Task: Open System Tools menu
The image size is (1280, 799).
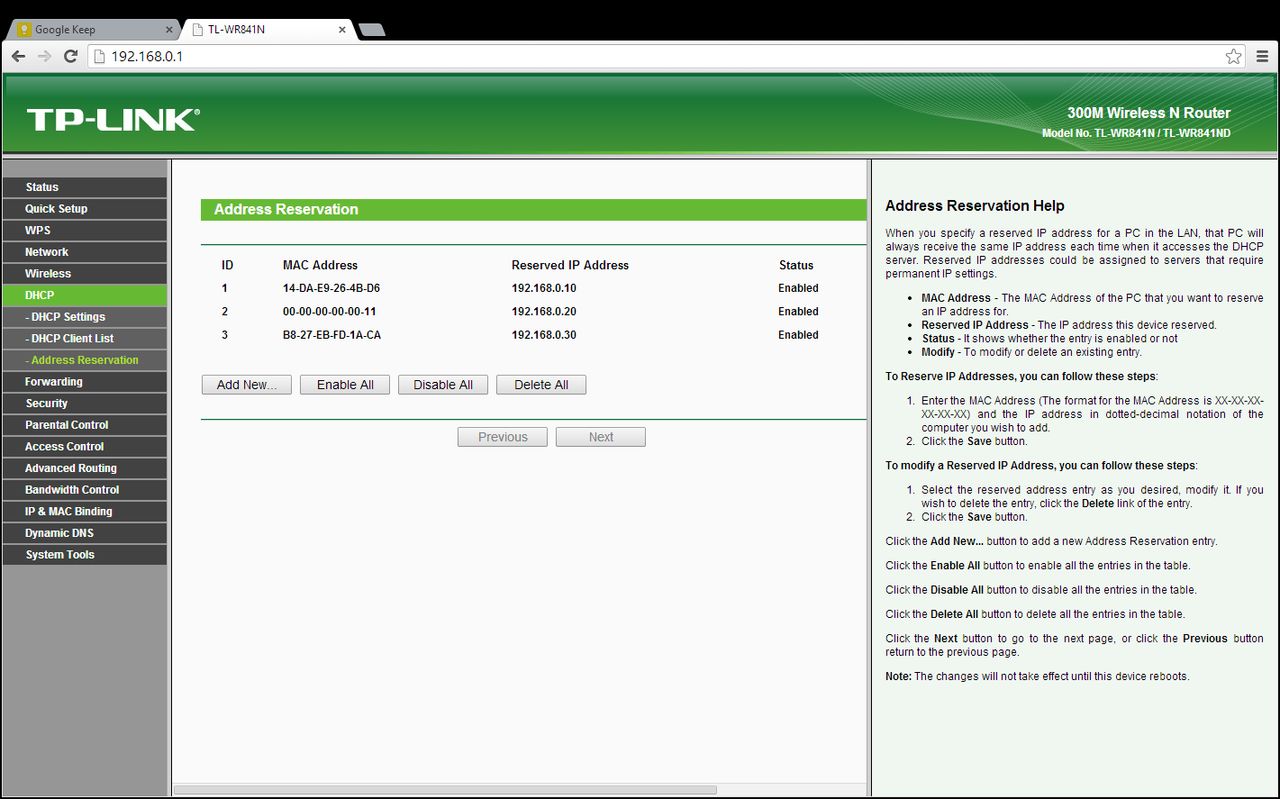Action: 84,555
